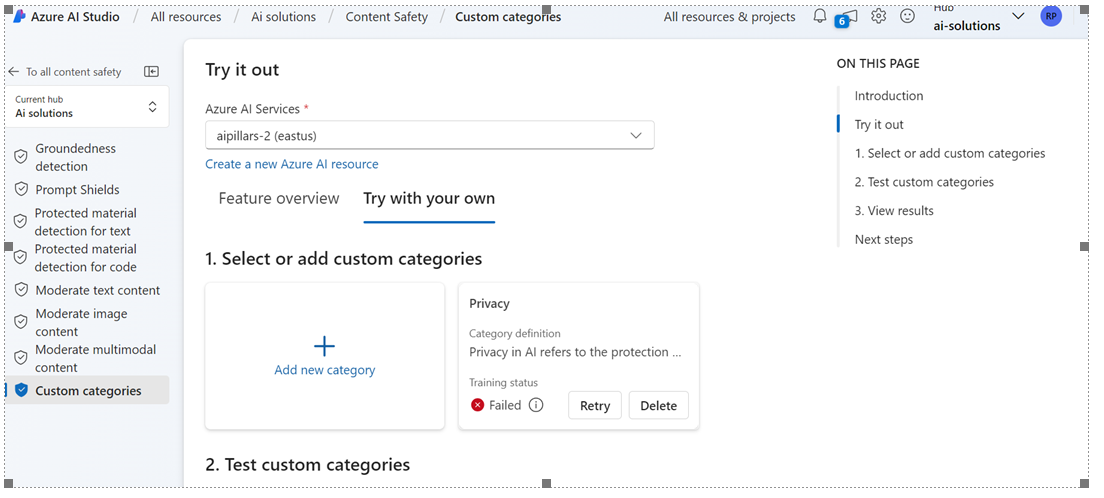Image resolution: width=1104 pixels, height=498 pixels.
Task: Click the shield icon next to Groundedness detection
Action: pyautogui.click(x=21, y=157)
